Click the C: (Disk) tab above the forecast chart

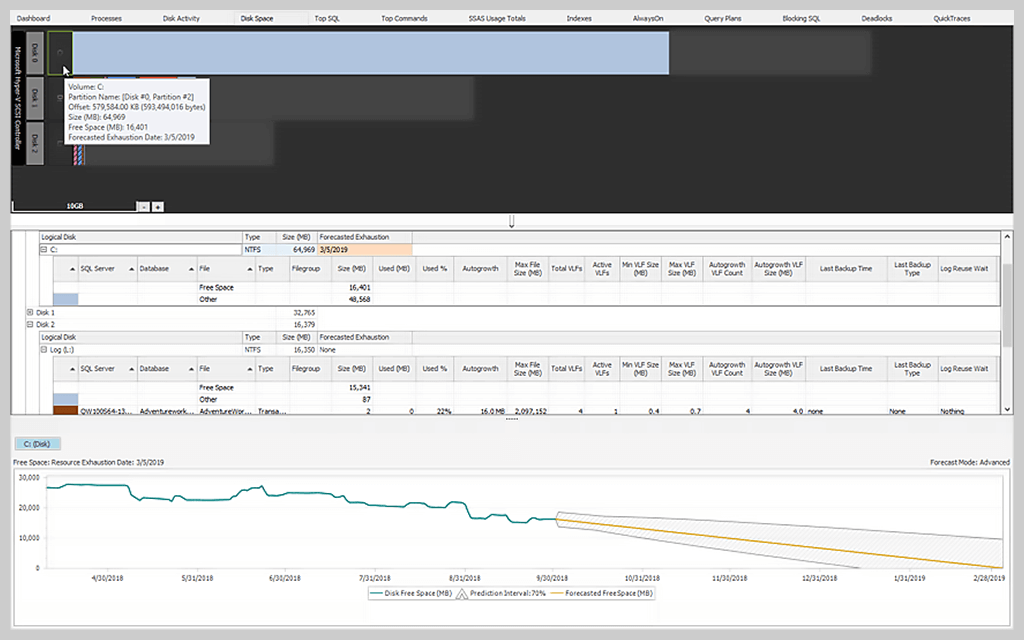coord(37,443)
